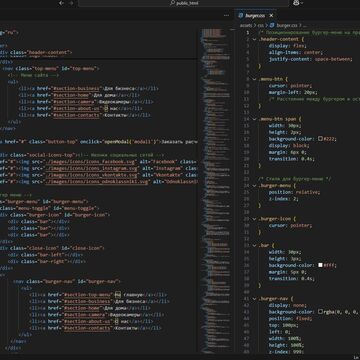Switch to the burger.css tab
Viewport: 360px width, 360px height.
255,15
